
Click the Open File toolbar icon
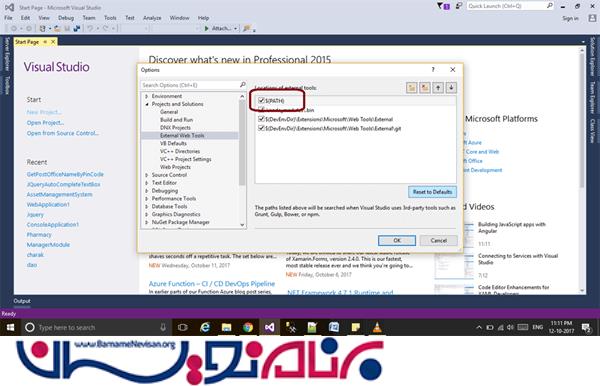pos(57,28)
